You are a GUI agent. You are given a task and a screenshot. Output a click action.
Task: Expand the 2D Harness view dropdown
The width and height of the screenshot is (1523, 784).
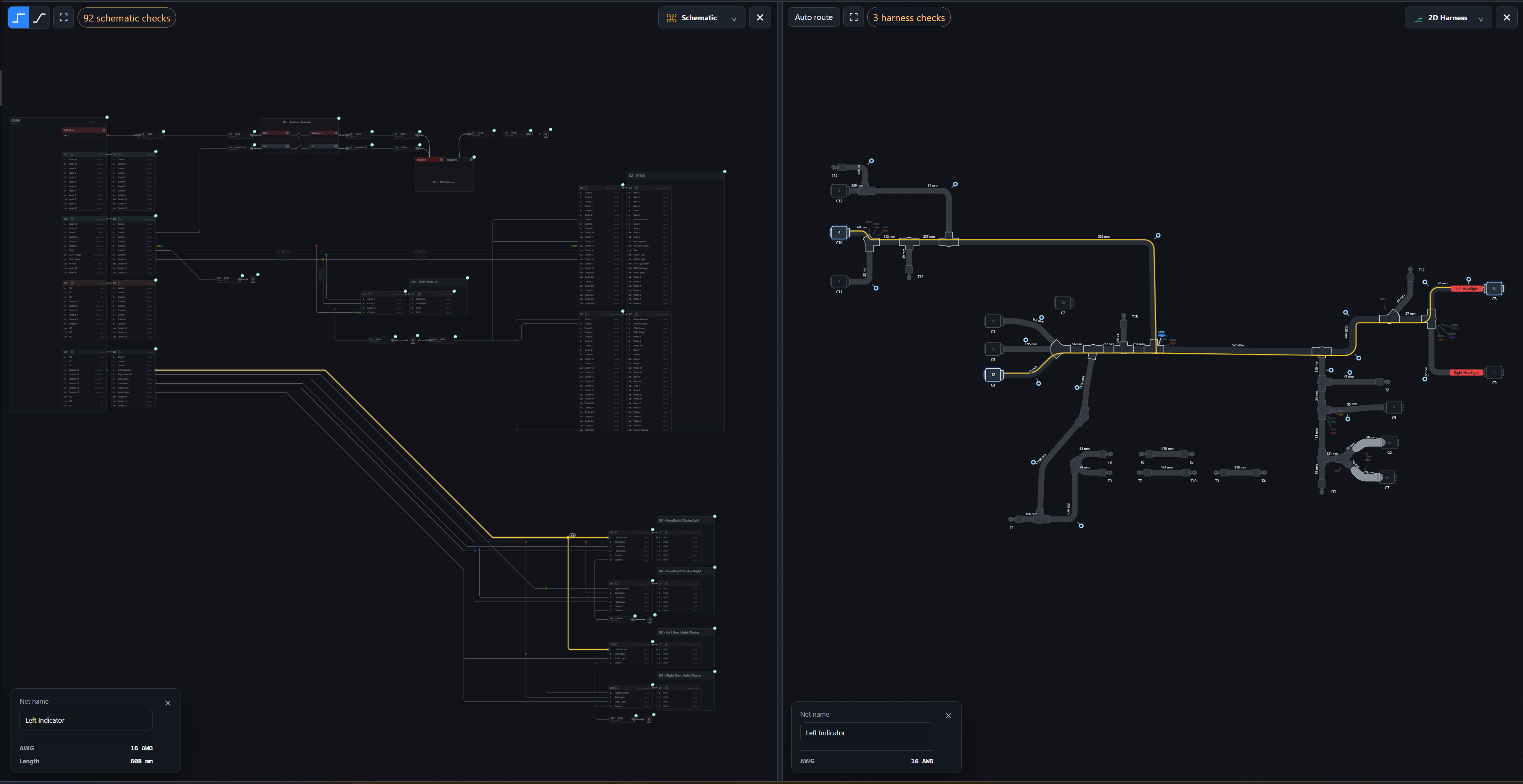pyautogui.click(x=1448, y=18)
